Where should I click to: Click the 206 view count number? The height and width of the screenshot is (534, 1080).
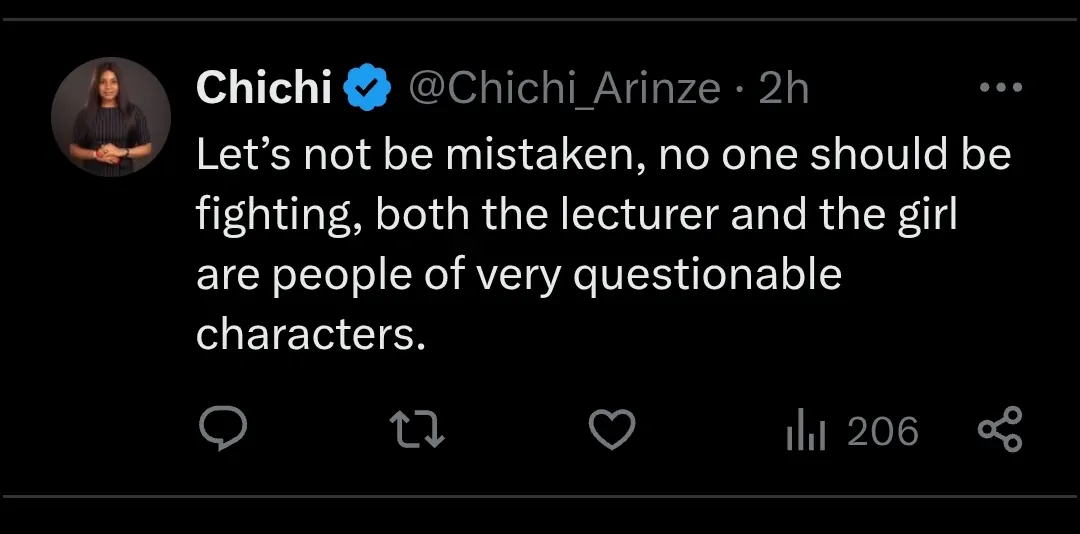(x=882, y=431)
